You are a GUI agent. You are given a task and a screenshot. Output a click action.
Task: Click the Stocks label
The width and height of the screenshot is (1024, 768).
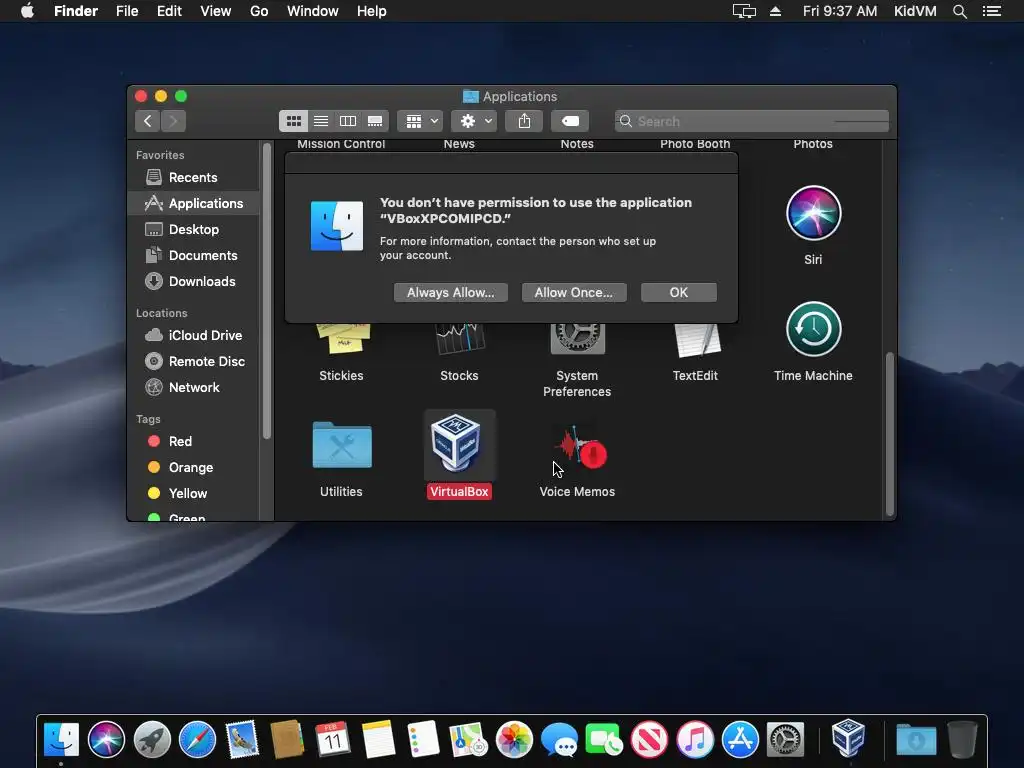tap(459, 376)
